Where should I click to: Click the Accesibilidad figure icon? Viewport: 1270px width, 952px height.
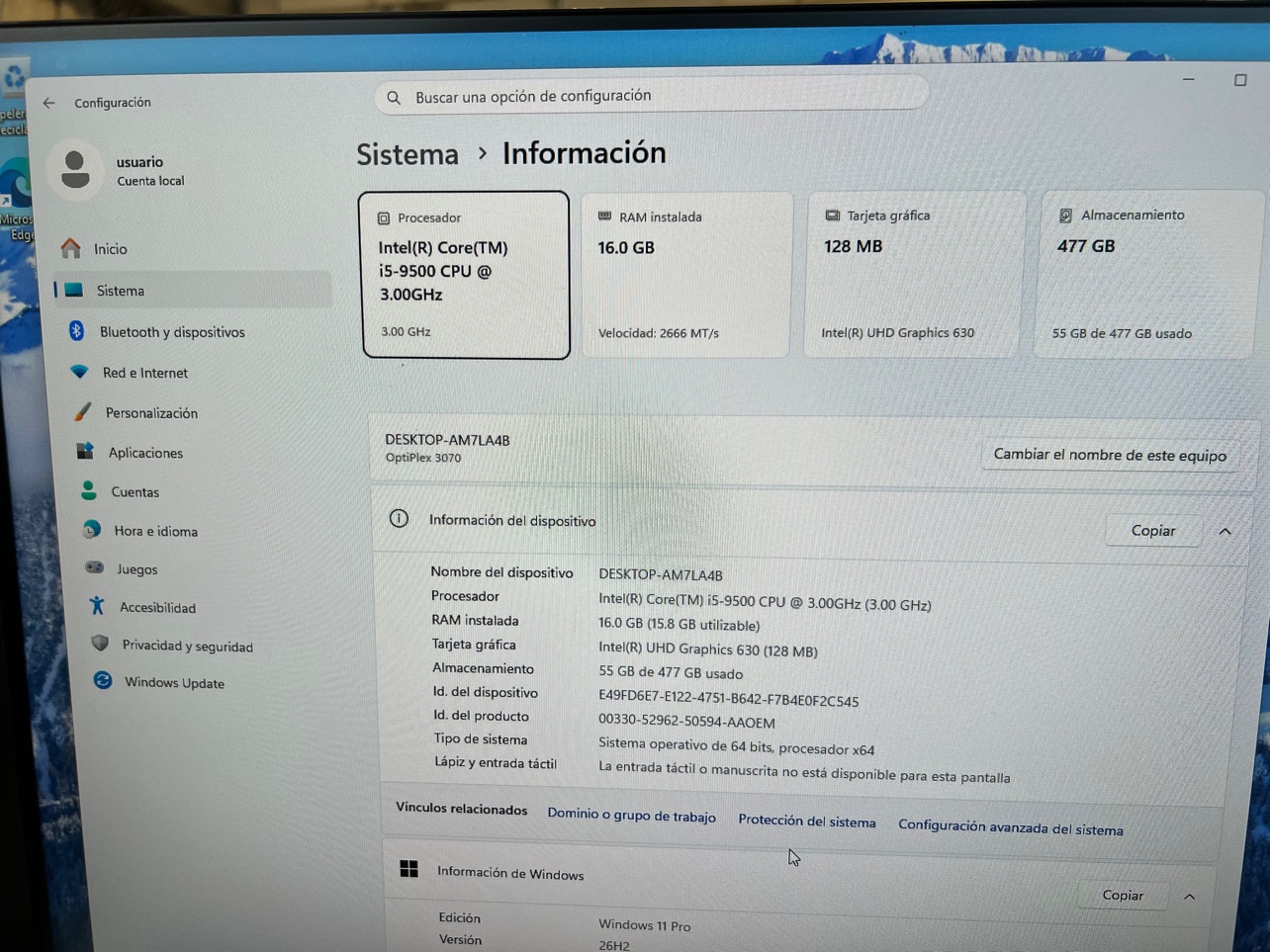coord(97,606)
